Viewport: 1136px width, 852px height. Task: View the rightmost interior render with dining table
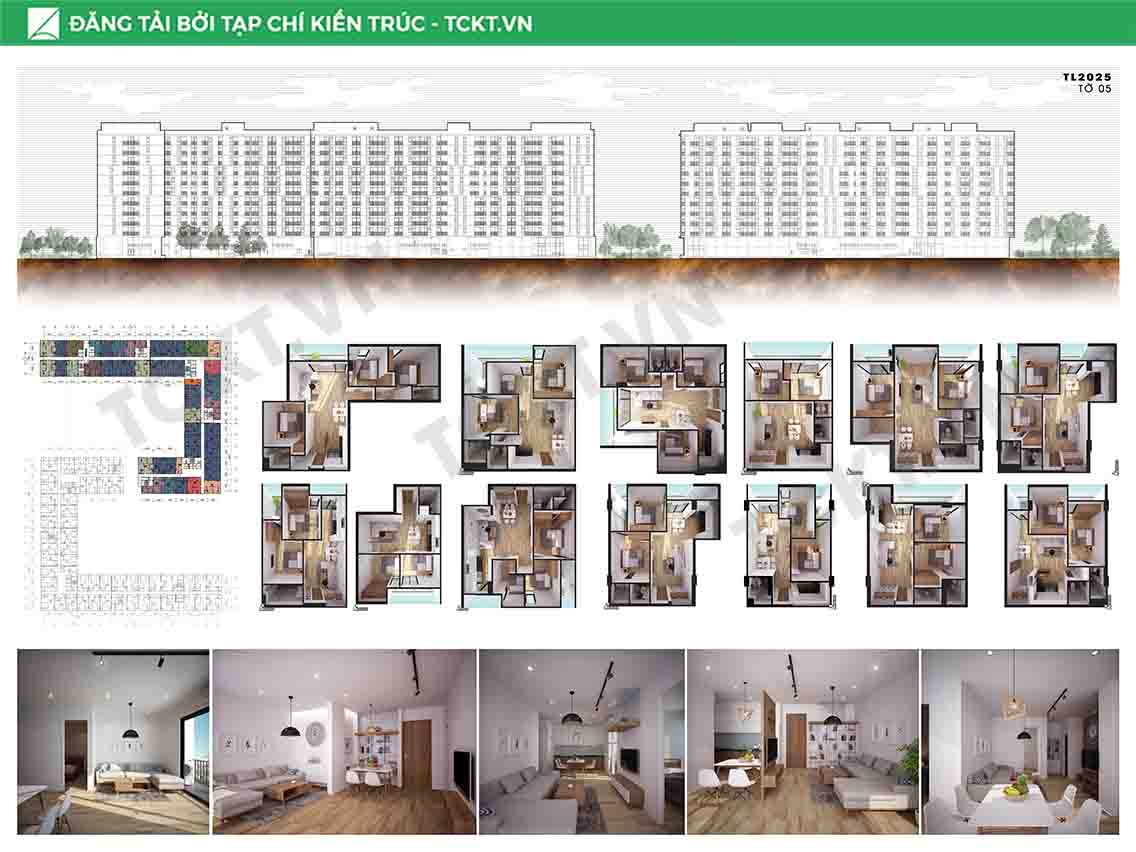(x=1020, y=741)
